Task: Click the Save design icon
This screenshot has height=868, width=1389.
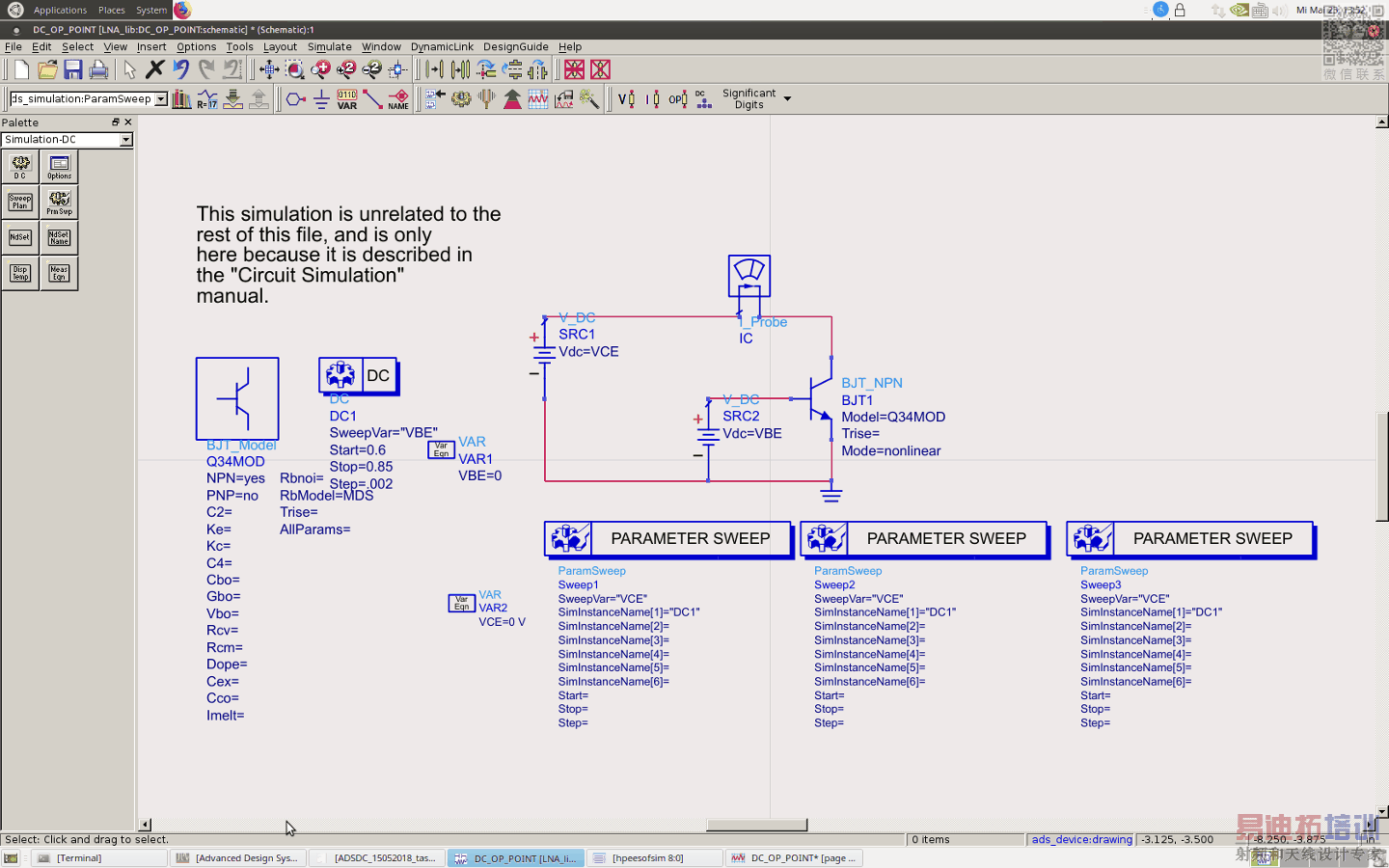Action: point(73,69)
